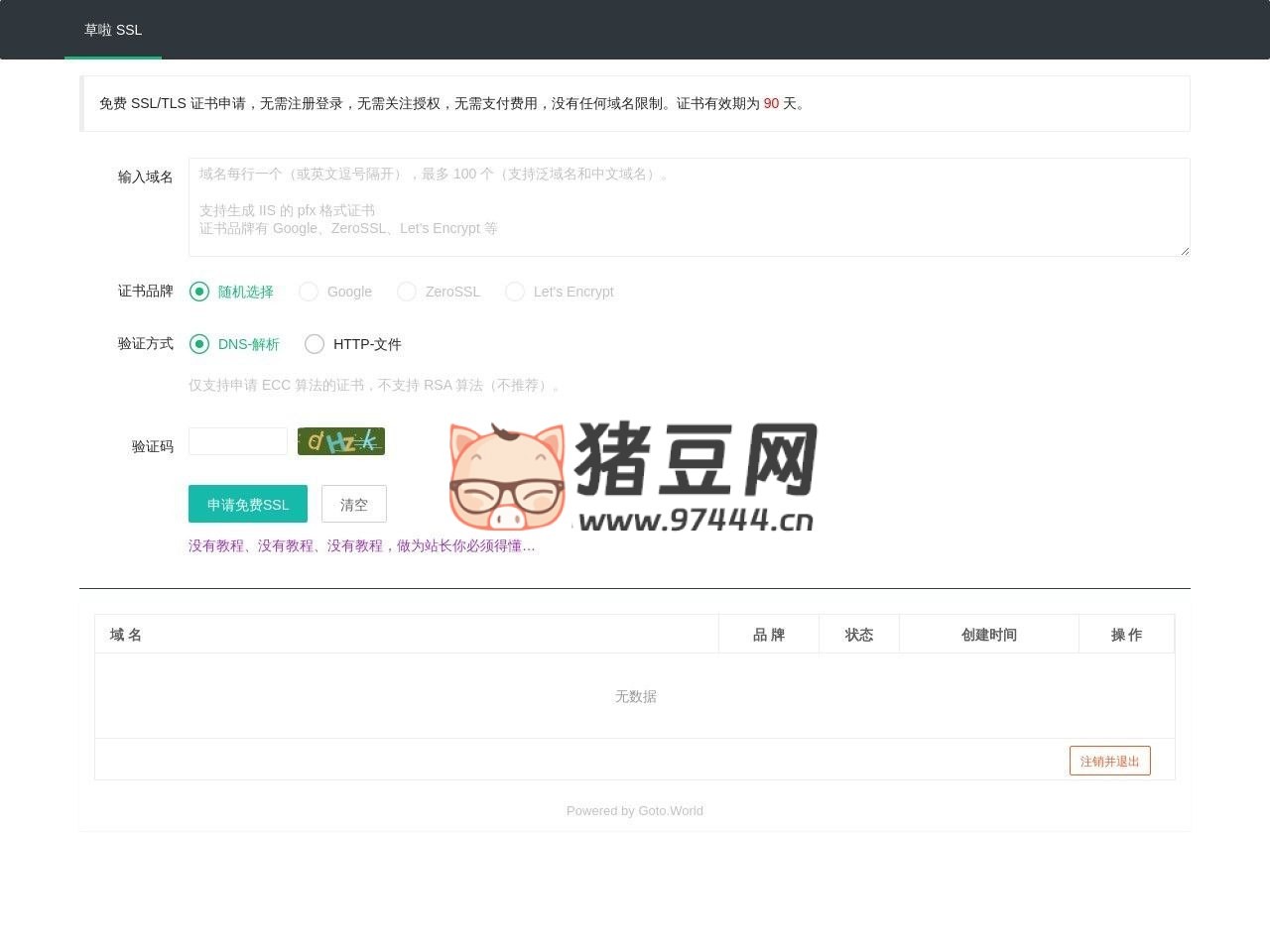
Task: Click the 清空 button to clear form
Action: [x=353, y=504]
